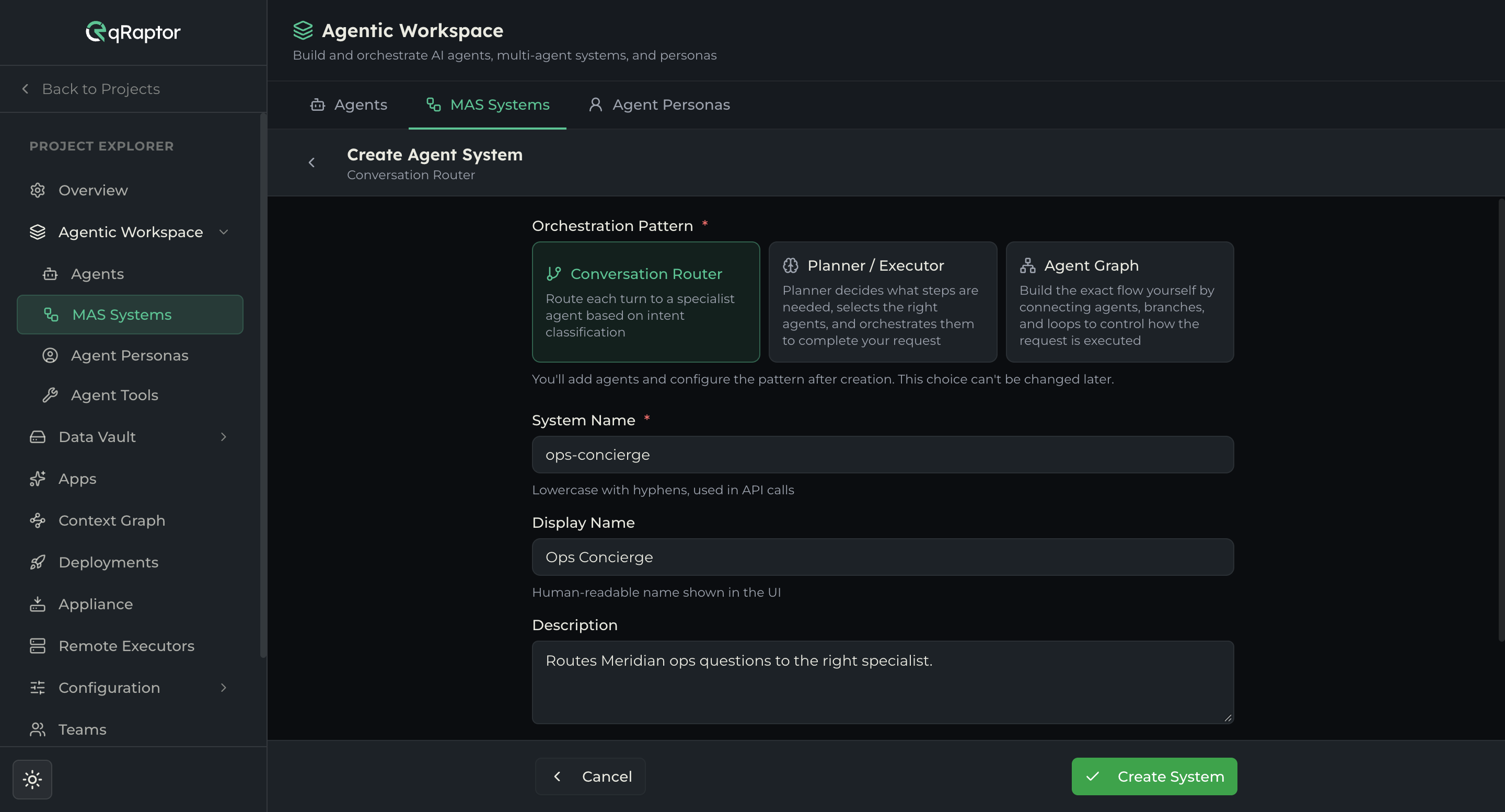The image size is (1505, 812).
Task: Click the Remote Executors server icon
Action: click(x=38, y=646)
